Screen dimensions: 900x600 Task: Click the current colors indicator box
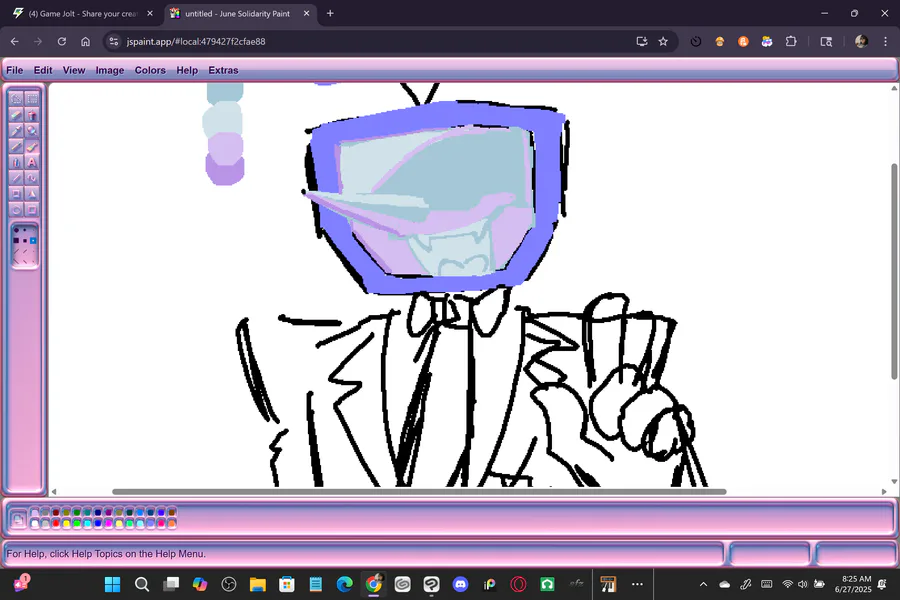click(x=18, y=520)
